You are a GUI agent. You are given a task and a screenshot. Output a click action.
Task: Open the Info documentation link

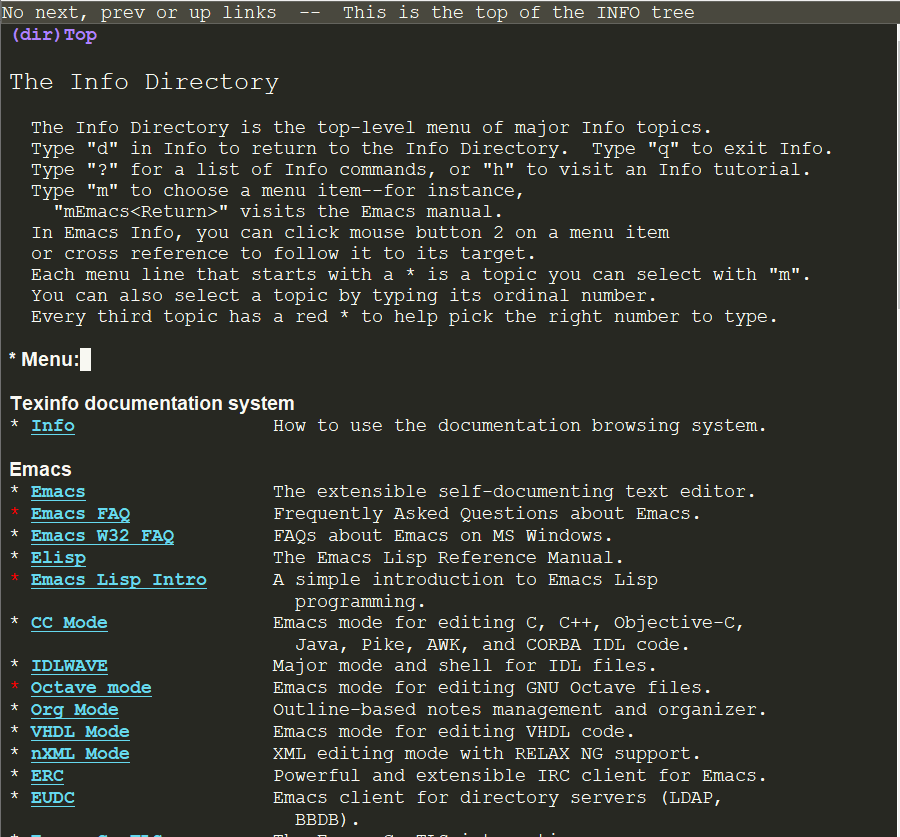click(x=52, y=425)
